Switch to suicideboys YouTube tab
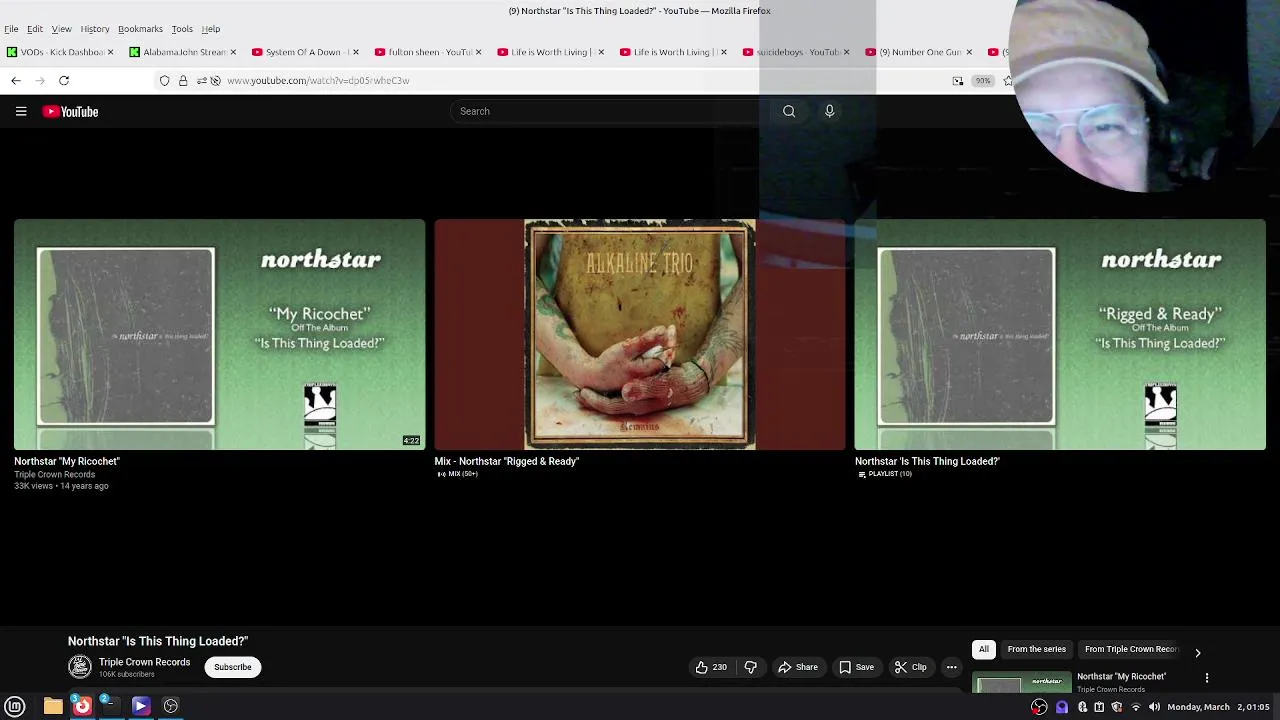Screen dimensions: 1280x720 tap(797, 52)
